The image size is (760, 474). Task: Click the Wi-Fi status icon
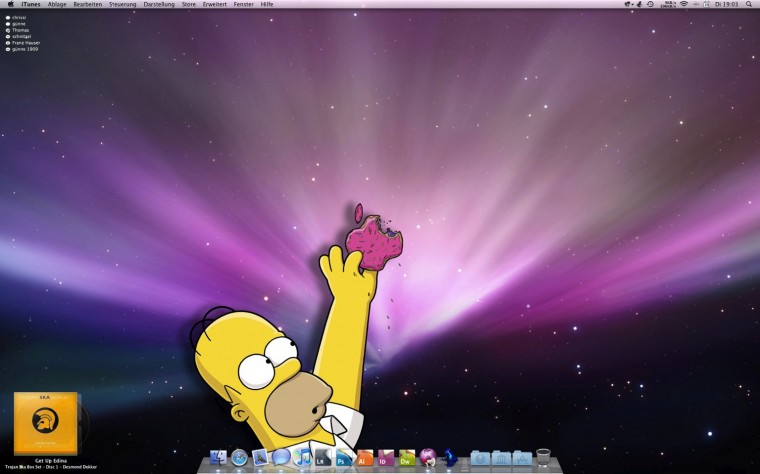click(x=684, y=4)
